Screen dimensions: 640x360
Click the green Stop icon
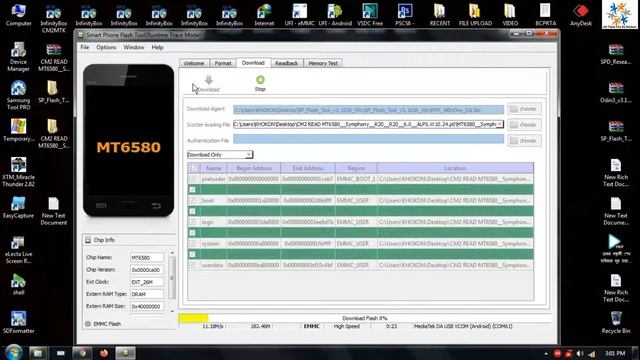(260, 80)
